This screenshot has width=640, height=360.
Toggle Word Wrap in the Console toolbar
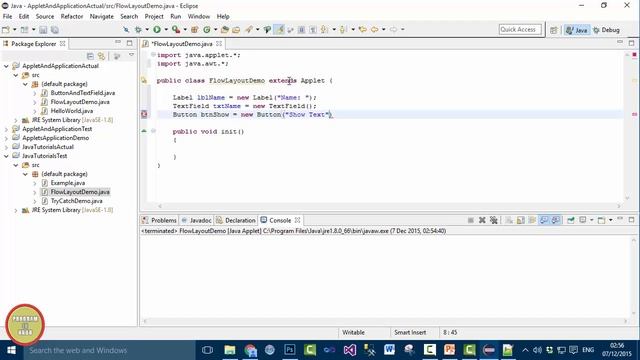(532, 220)
